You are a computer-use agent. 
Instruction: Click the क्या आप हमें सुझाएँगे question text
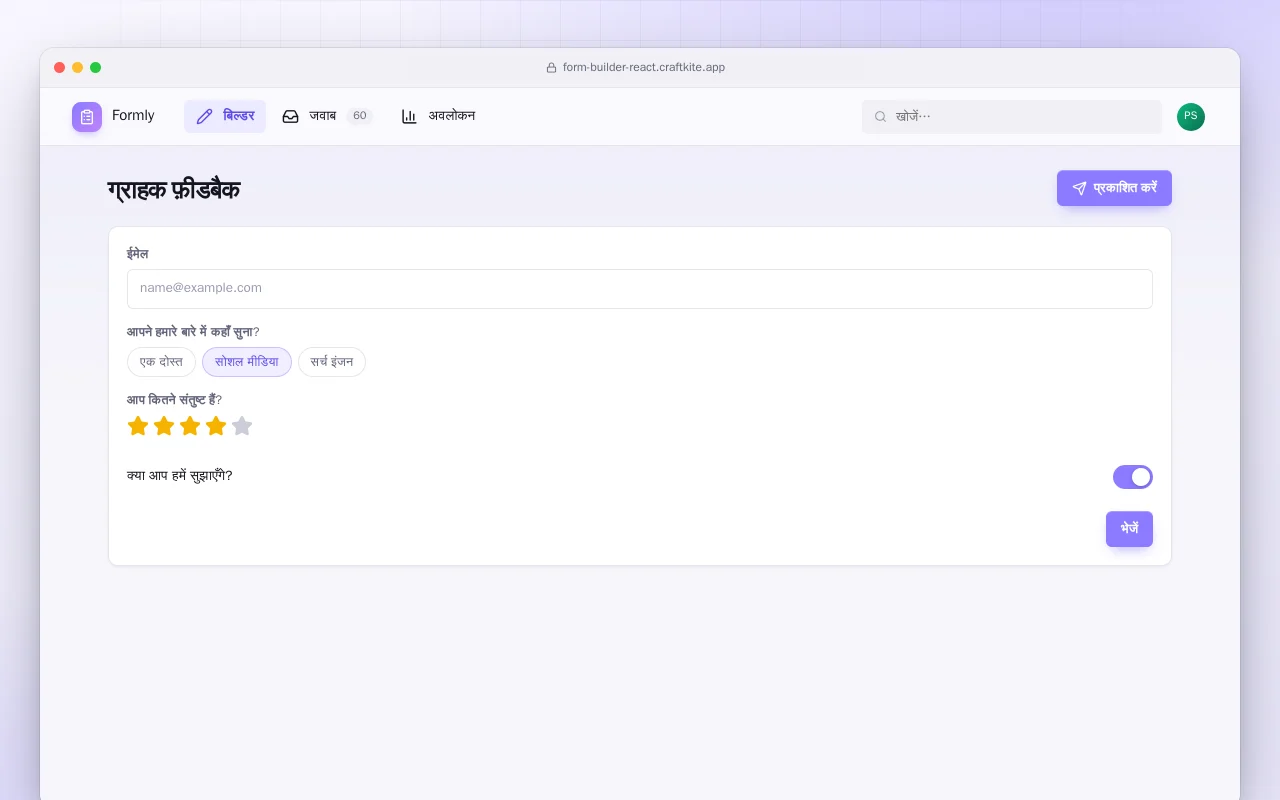180,476
